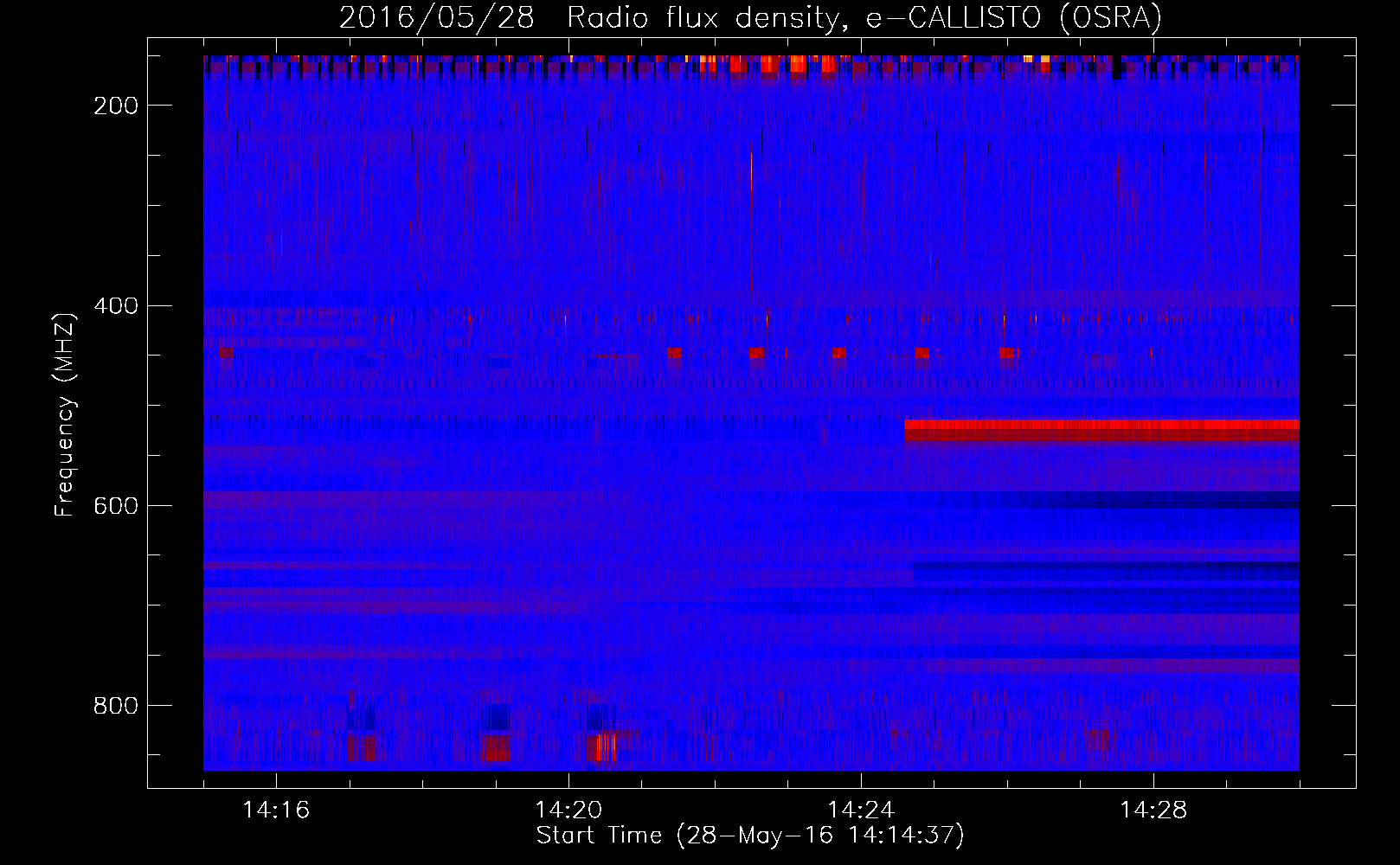Click the bright red horizontal emission band near 520 MHz
Image resolution: width=1400 pixels, height=865 pixels.
click(x=1101, y=430)
